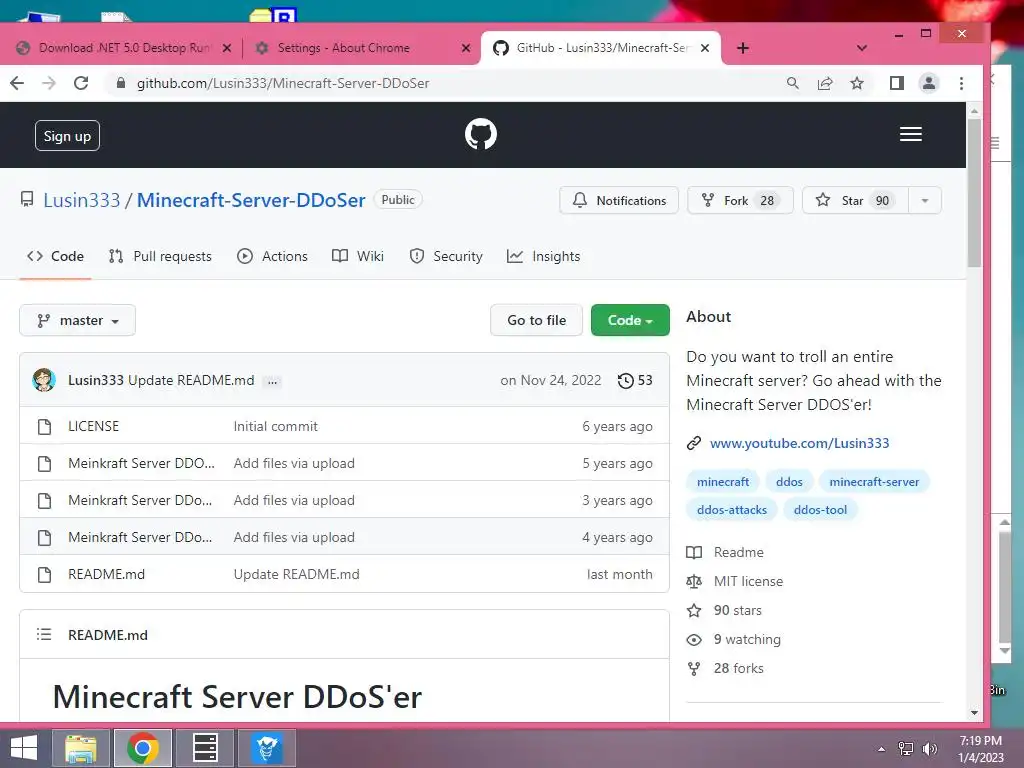Screen dimensions: 1024x768
Task: Open File Explorer from taskbar
Action: click(81, 748)
